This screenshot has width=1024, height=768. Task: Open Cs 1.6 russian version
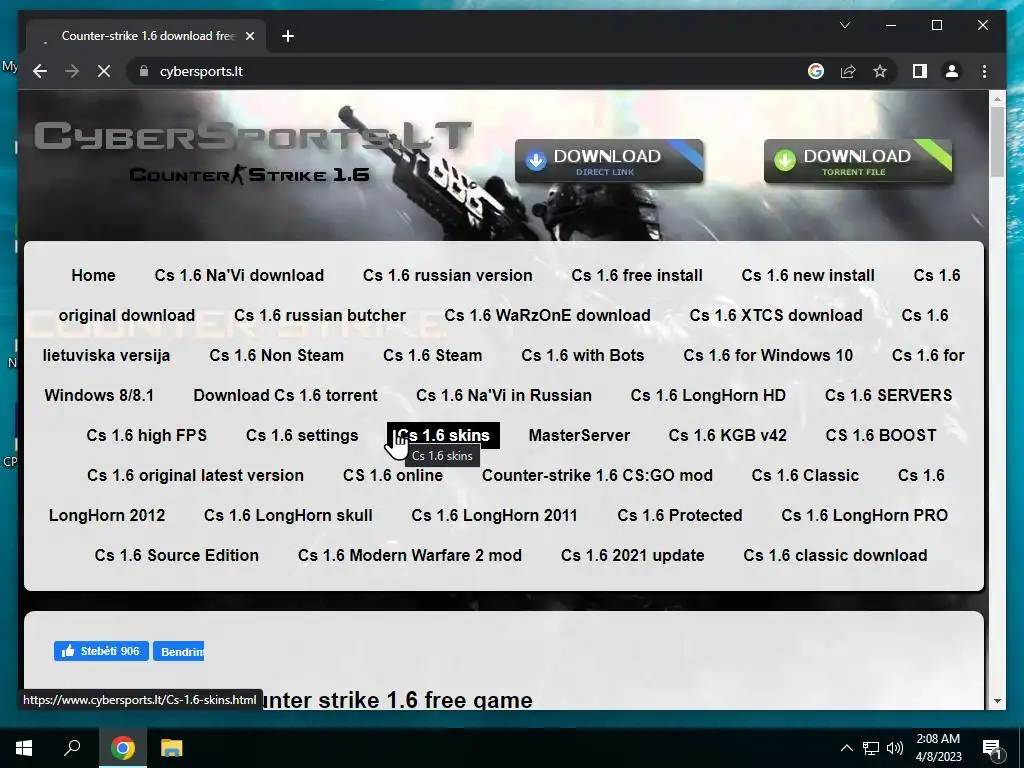pos(447,276)
